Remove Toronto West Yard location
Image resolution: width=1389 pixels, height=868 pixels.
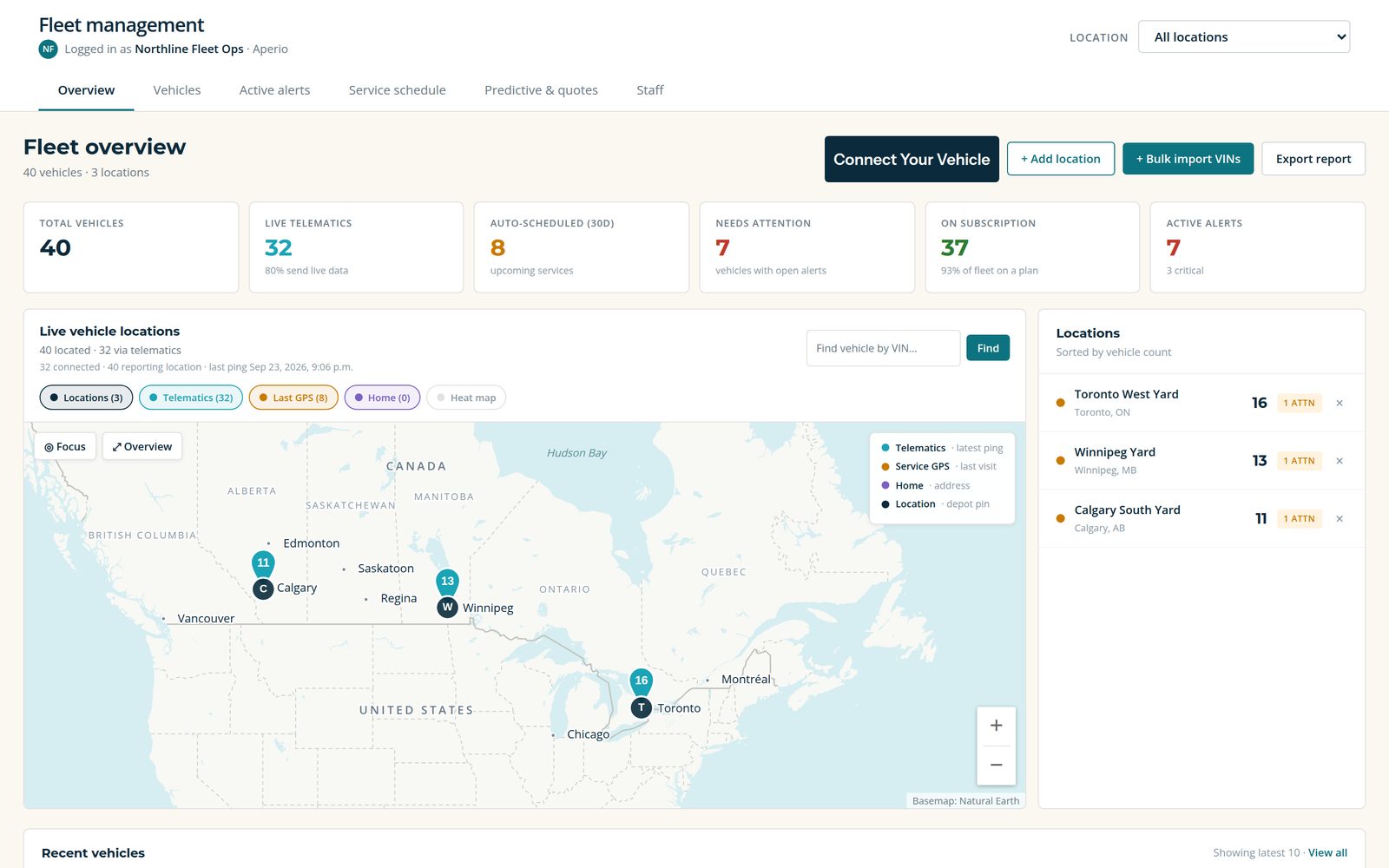[1340, 403]
